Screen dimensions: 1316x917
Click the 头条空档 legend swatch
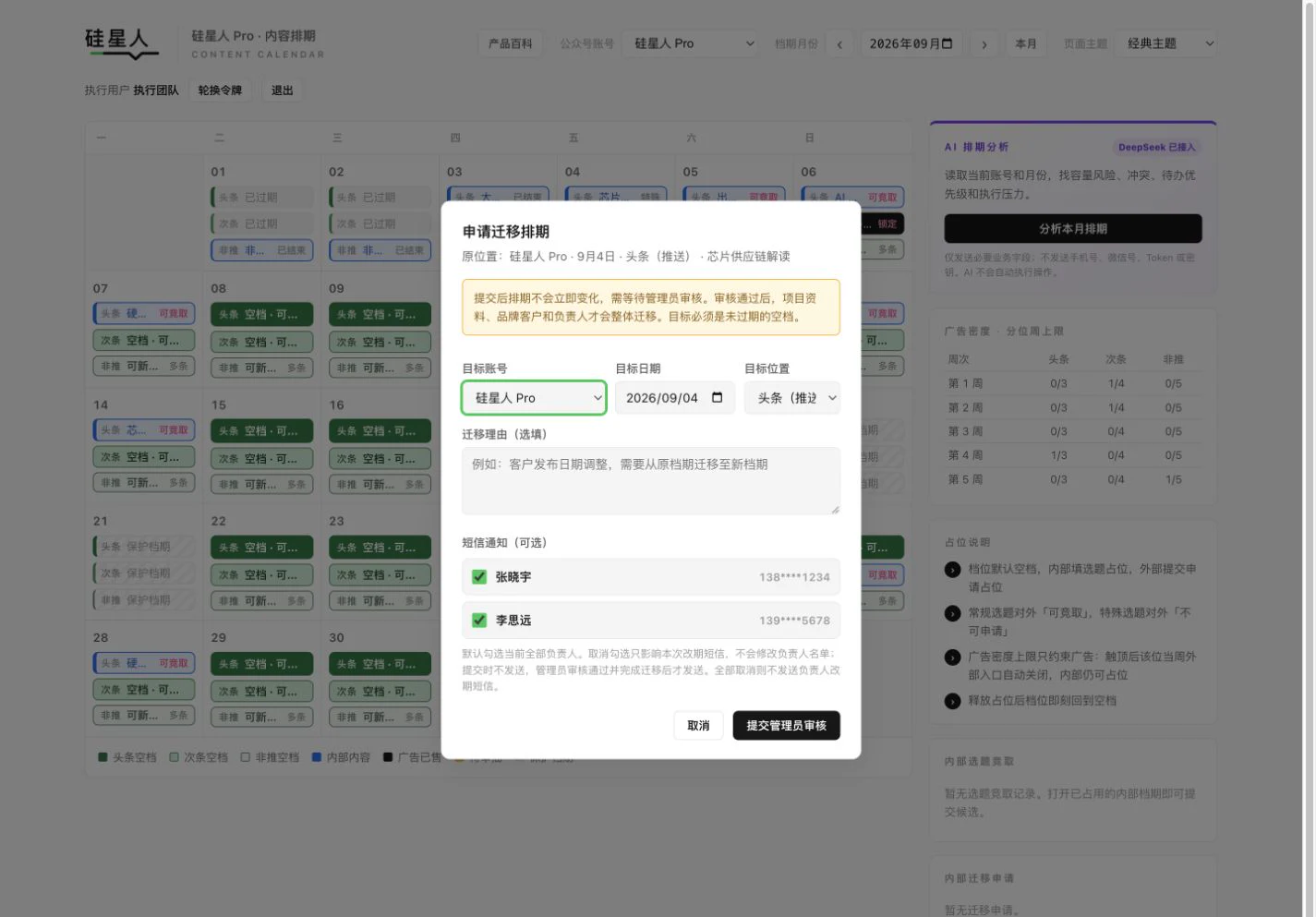click(x=103, y=757)
